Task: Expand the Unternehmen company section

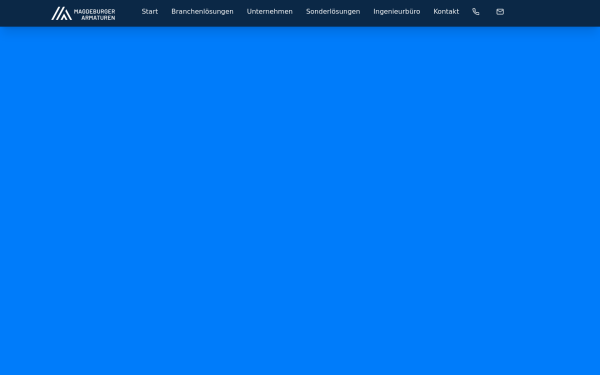Action: tap(269, 11)
